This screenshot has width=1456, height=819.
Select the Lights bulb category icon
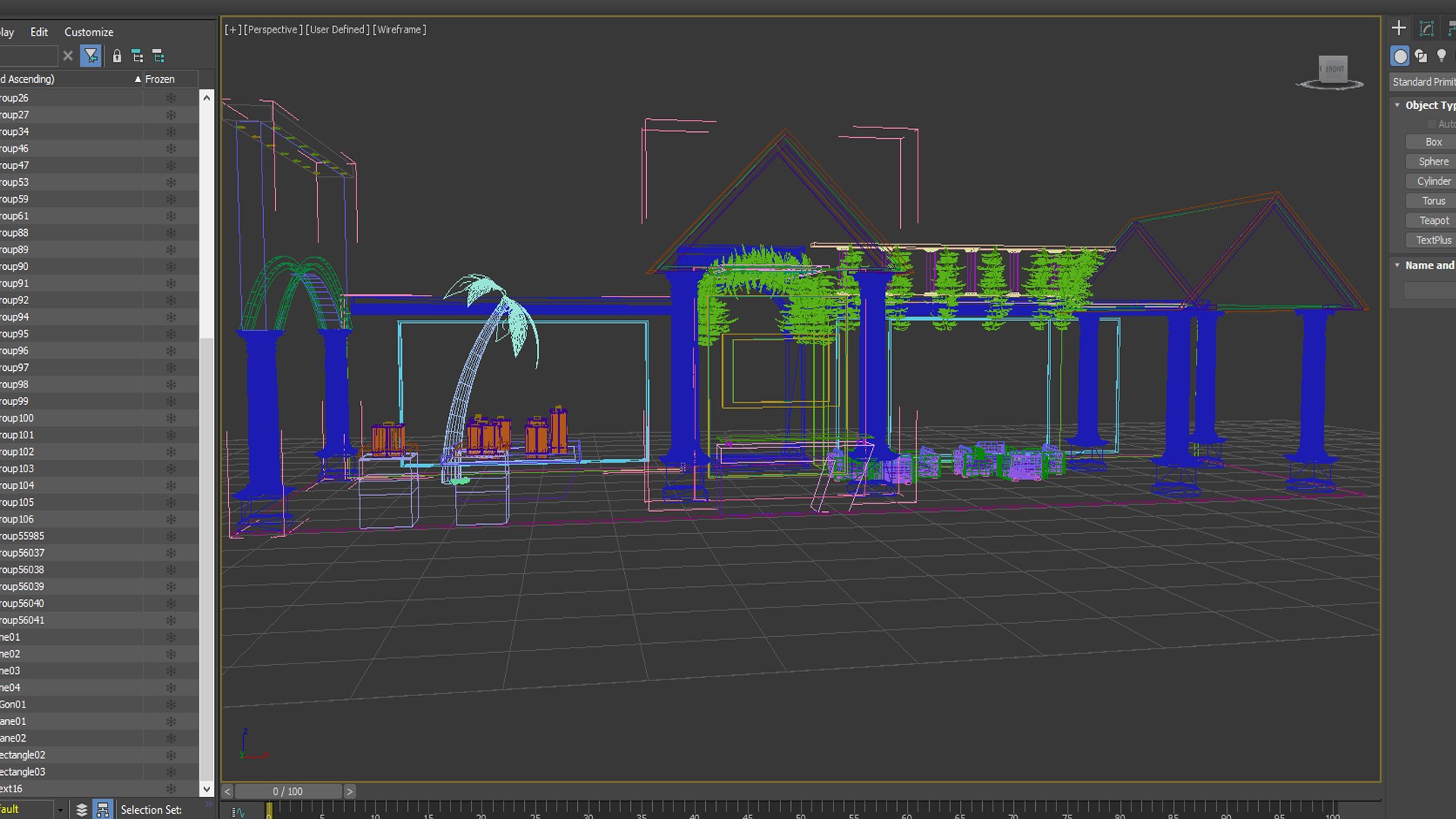1442,56
